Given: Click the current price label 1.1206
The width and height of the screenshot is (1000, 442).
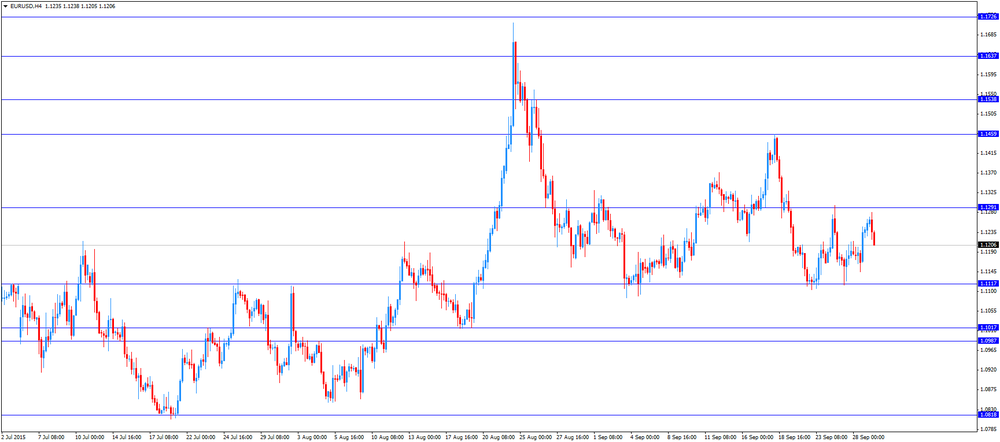Looking at the screenshot, I should point(987,245).
